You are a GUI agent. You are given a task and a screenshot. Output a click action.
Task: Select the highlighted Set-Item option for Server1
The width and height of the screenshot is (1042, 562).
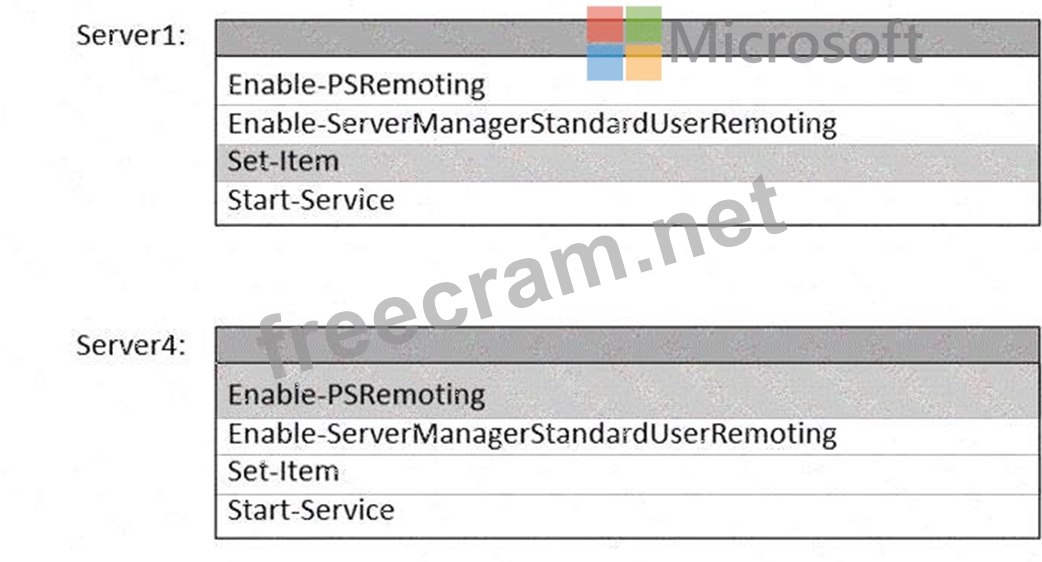[283, 162]
